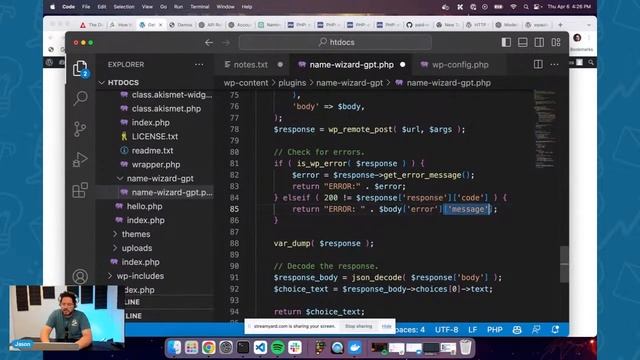Open the Source Control view
Screen dimensions: 640x360
click(80, 129)
